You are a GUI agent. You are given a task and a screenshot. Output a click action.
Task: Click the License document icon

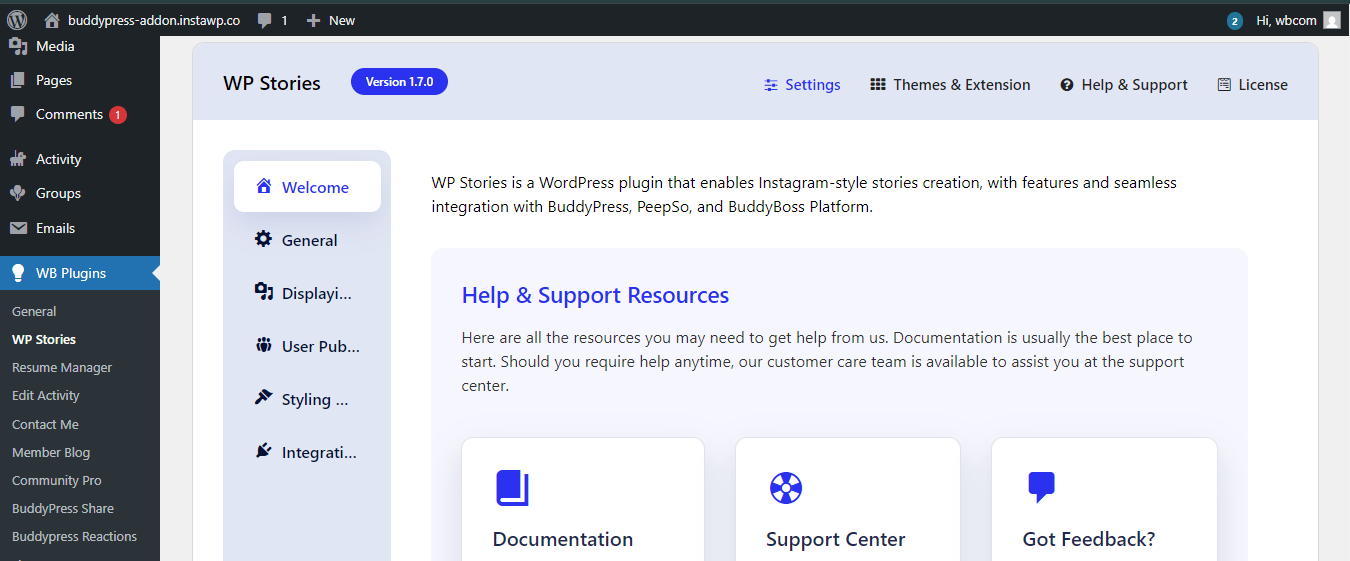pyautogui.click(x=1224, y=85)
